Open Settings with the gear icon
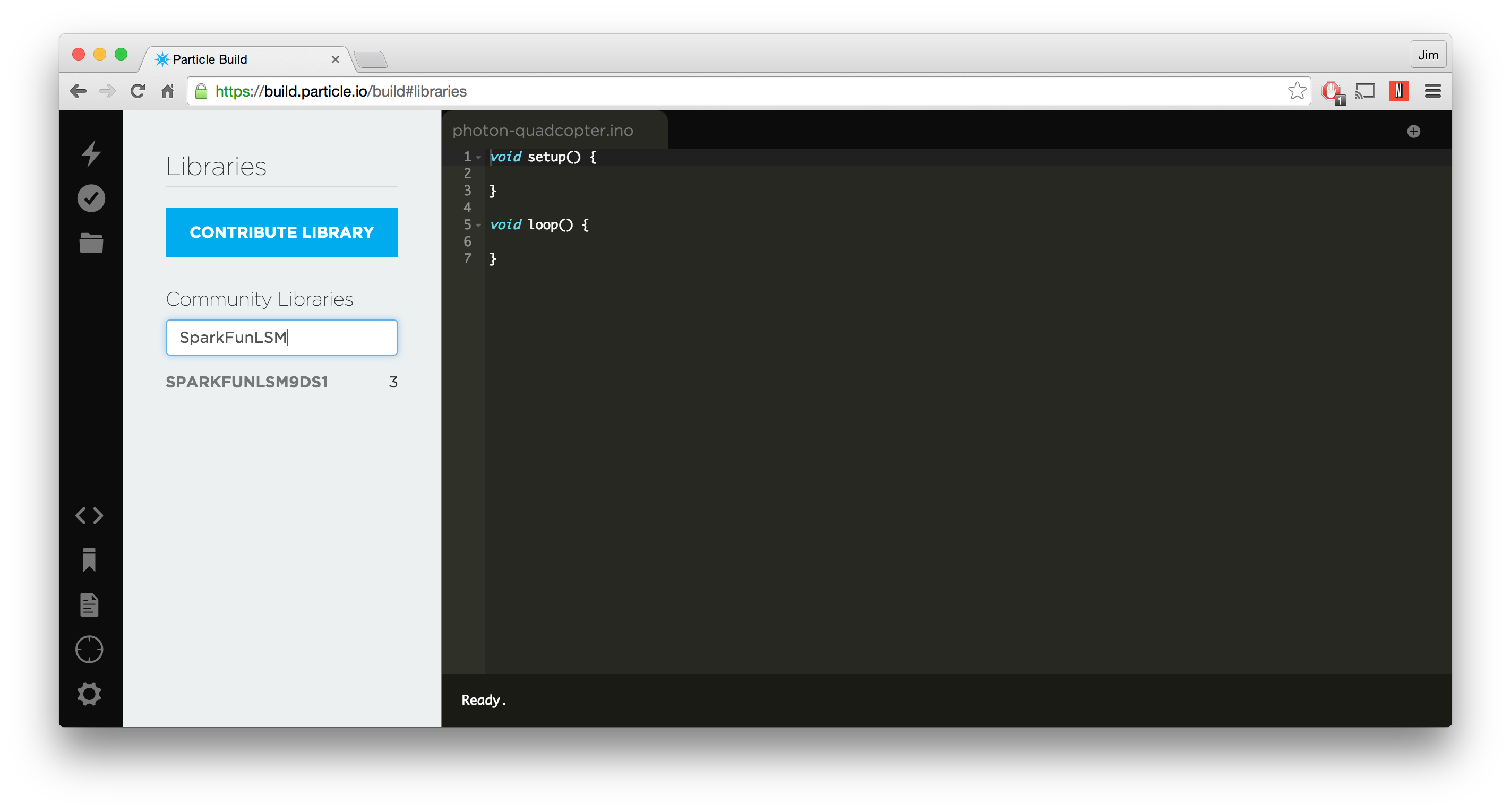Screen dimensions: 1511x812 click(89, 694)
